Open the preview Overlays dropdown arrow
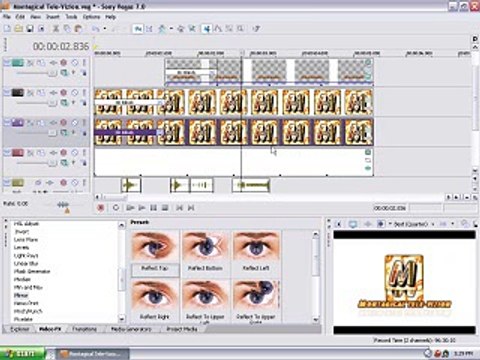The image size is (480, 360). click(453, 224)
